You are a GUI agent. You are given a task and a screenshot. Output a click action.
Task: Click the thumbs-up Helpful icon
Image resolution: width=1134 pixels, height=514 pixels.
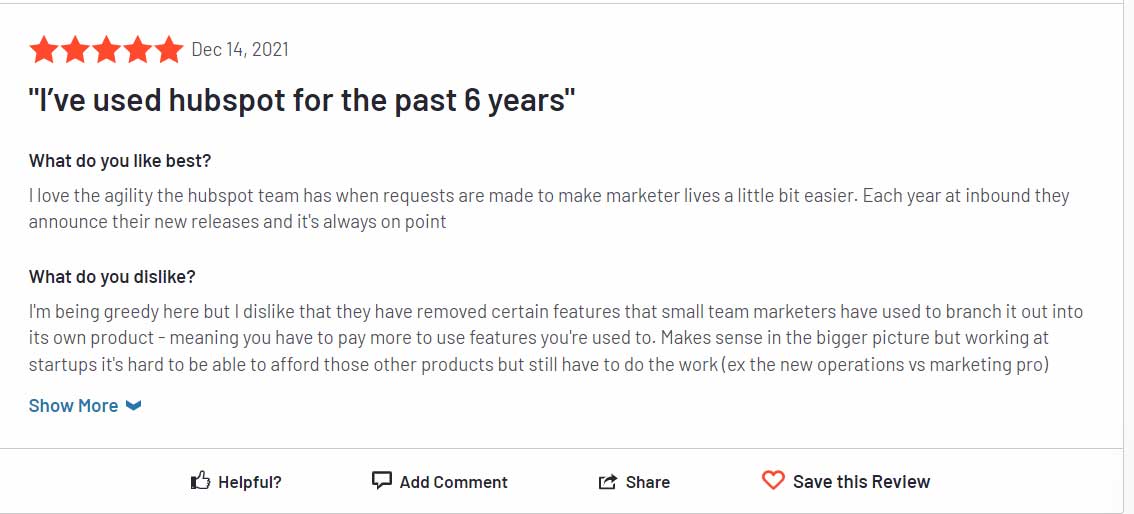click(200, 480)
